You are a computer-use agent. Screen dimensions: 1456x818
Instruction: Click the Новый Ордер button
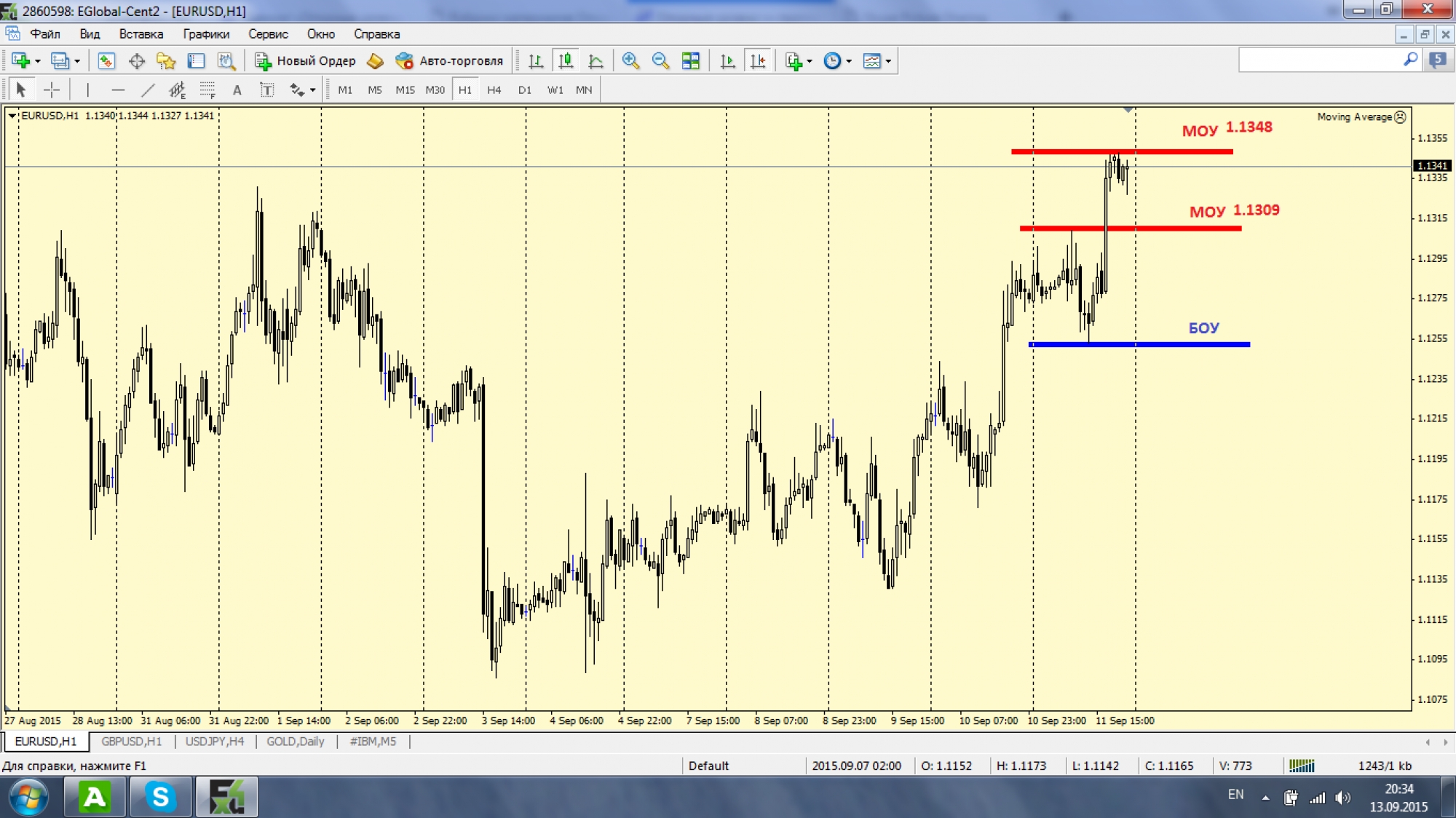point(306,61)
